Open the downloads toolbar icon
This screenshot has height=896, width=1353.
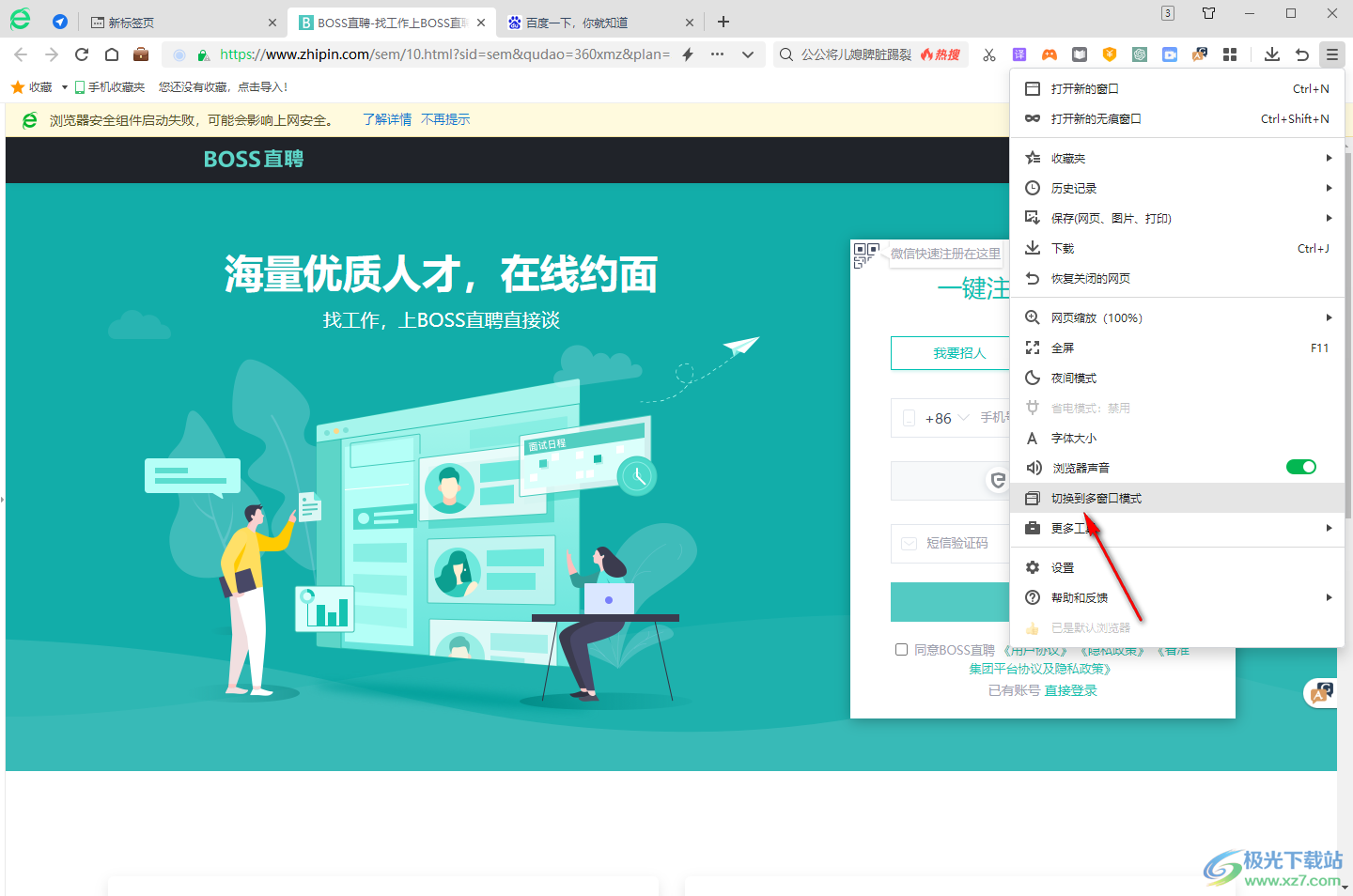click(1272, 54)
